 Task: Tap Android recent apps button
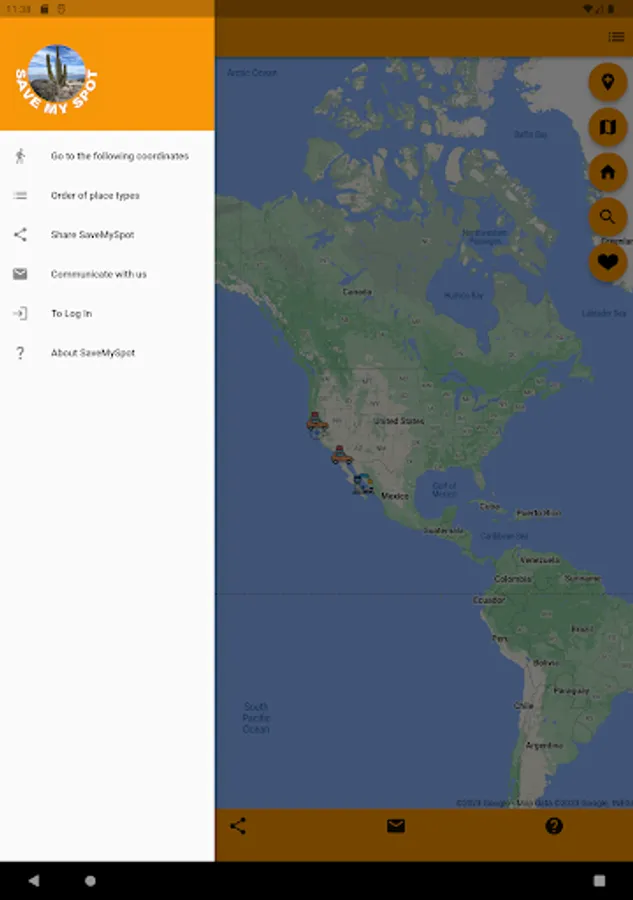tap(599, 880)
